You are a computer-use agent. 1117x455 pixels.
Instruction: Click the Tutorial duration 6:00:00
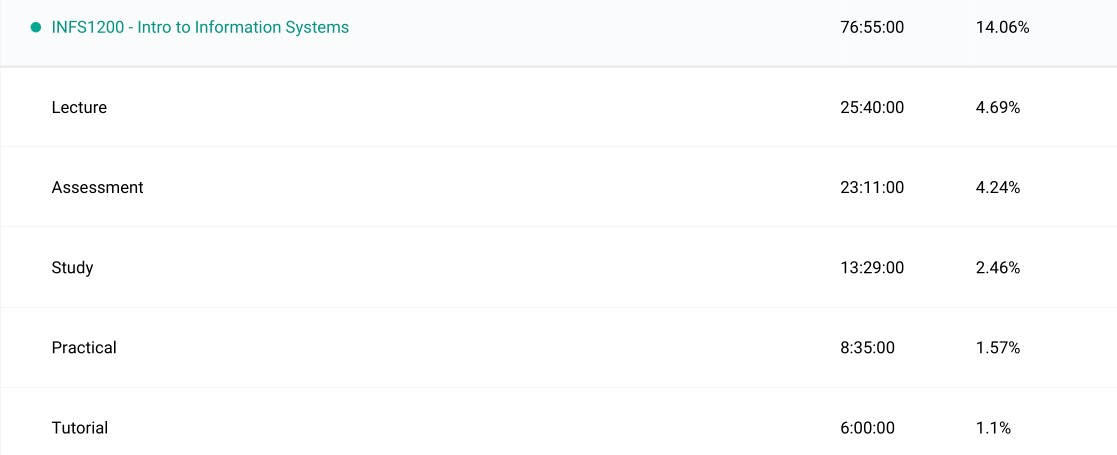868,428
